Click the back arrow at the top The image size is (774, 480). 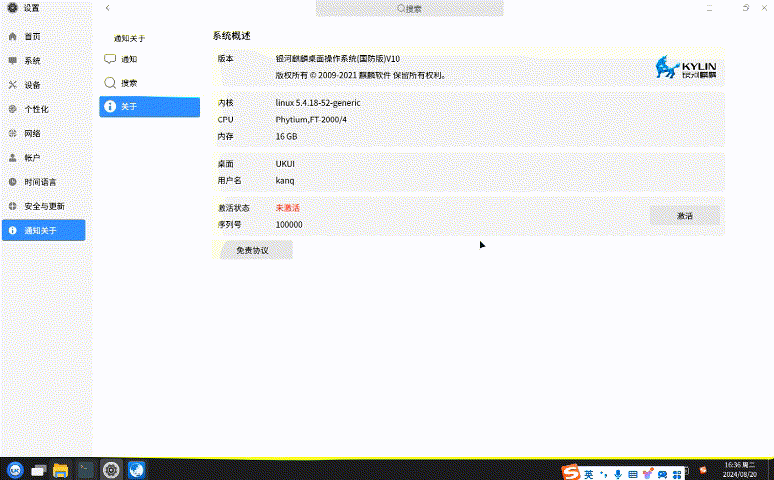tap(108, 8)
